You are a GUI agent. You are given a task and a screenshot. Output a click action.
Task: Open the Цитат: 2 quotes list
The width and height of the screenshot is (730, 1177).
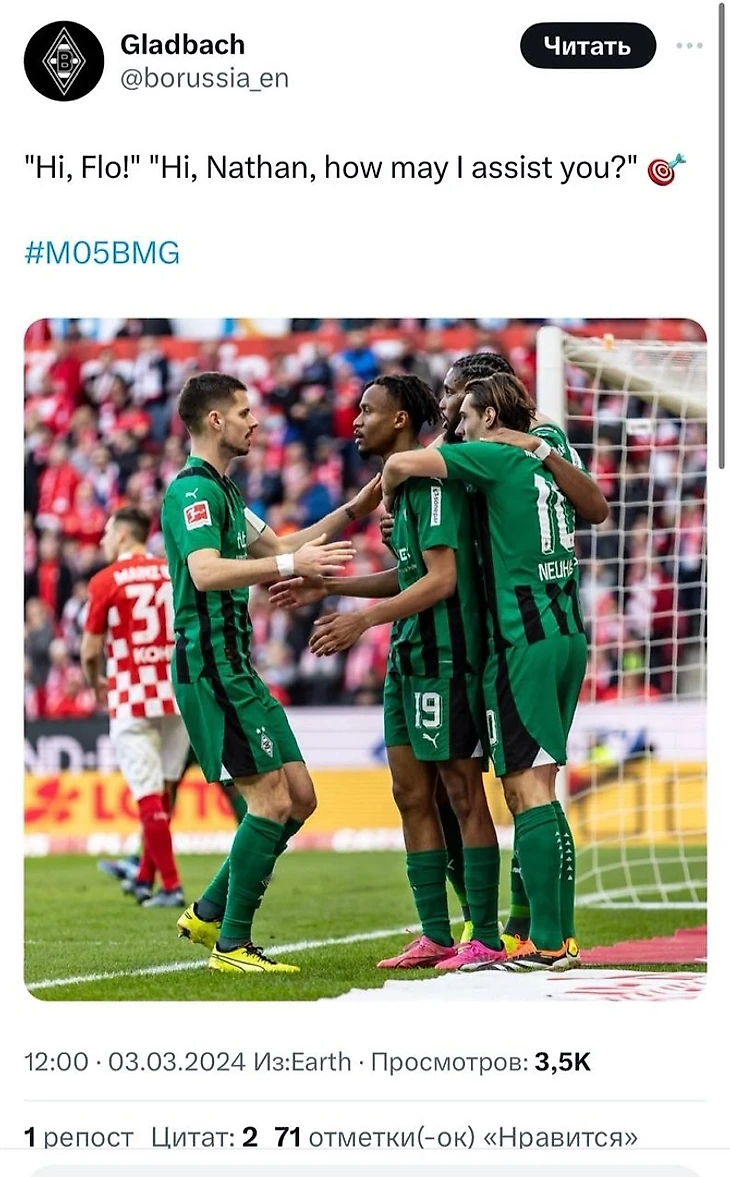204,1137
